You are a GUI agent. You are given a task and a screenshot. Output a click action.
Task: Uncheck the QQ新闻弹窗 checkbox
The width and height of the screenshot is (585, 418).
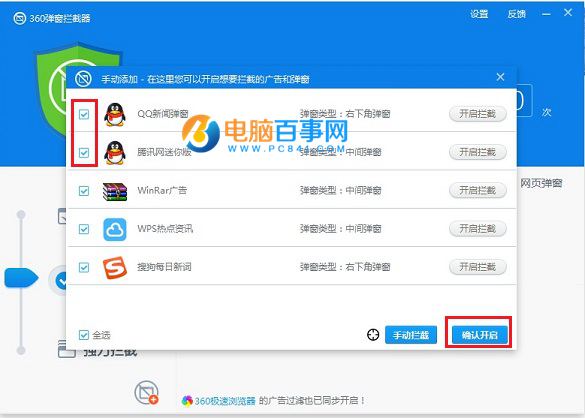click(x=84, y=114)
